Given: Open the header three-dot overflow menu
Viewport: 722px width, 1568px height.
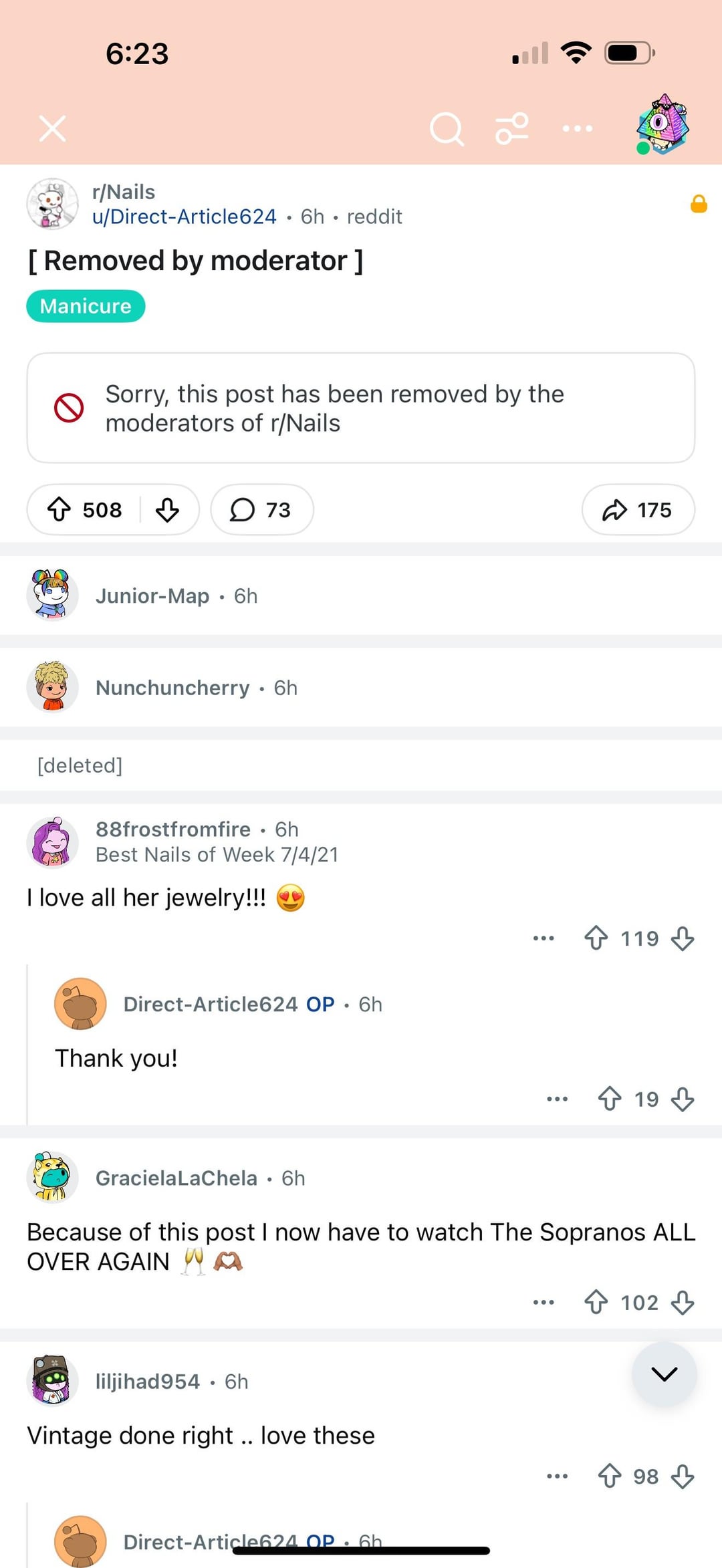Looking at the screenshot, I should coord(578,128).
